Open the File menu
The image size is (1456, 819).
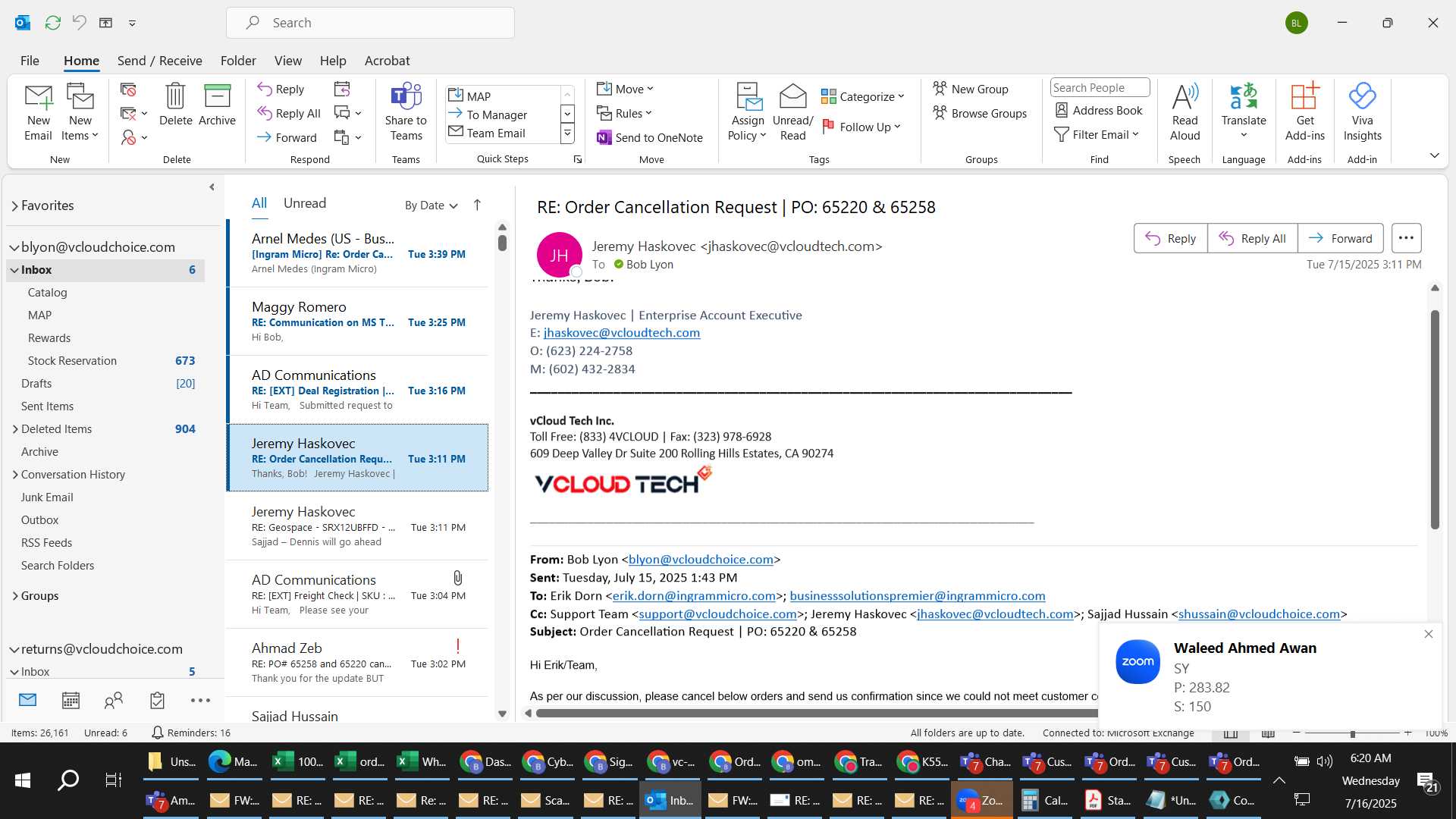click(30, 61)
